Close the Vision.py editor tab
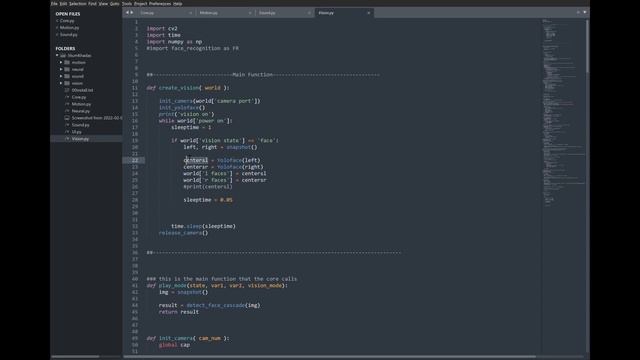Image resolution: width=640 pixels, height=360 pixels. point(369,13)
